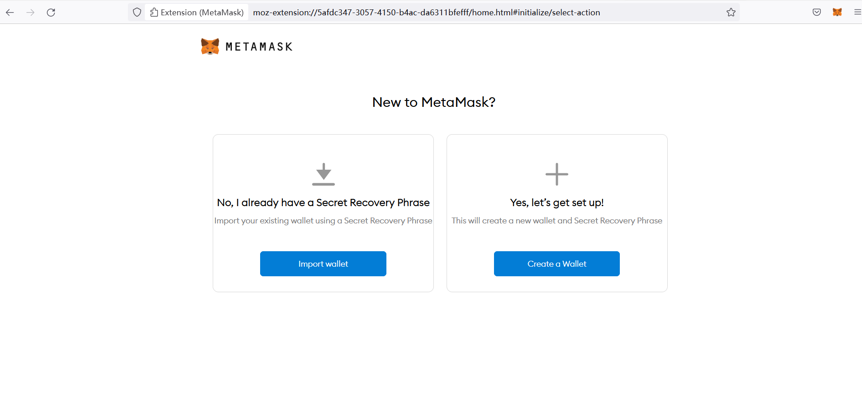Select the 'Yes, let's get set up!' heading
Screen dimensions: 862x418
tap(557, 202)
